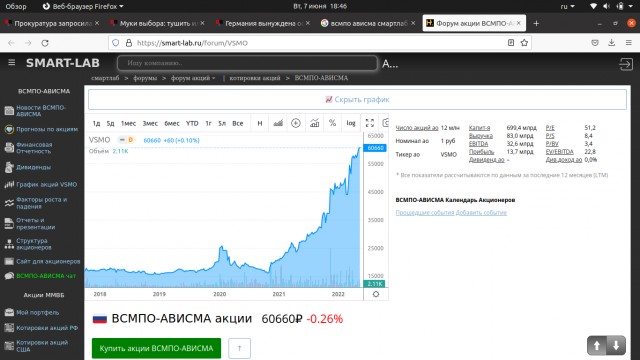Bookmark this page with the star icon
The image size is (640, 360).
click(x=524, y=43)
